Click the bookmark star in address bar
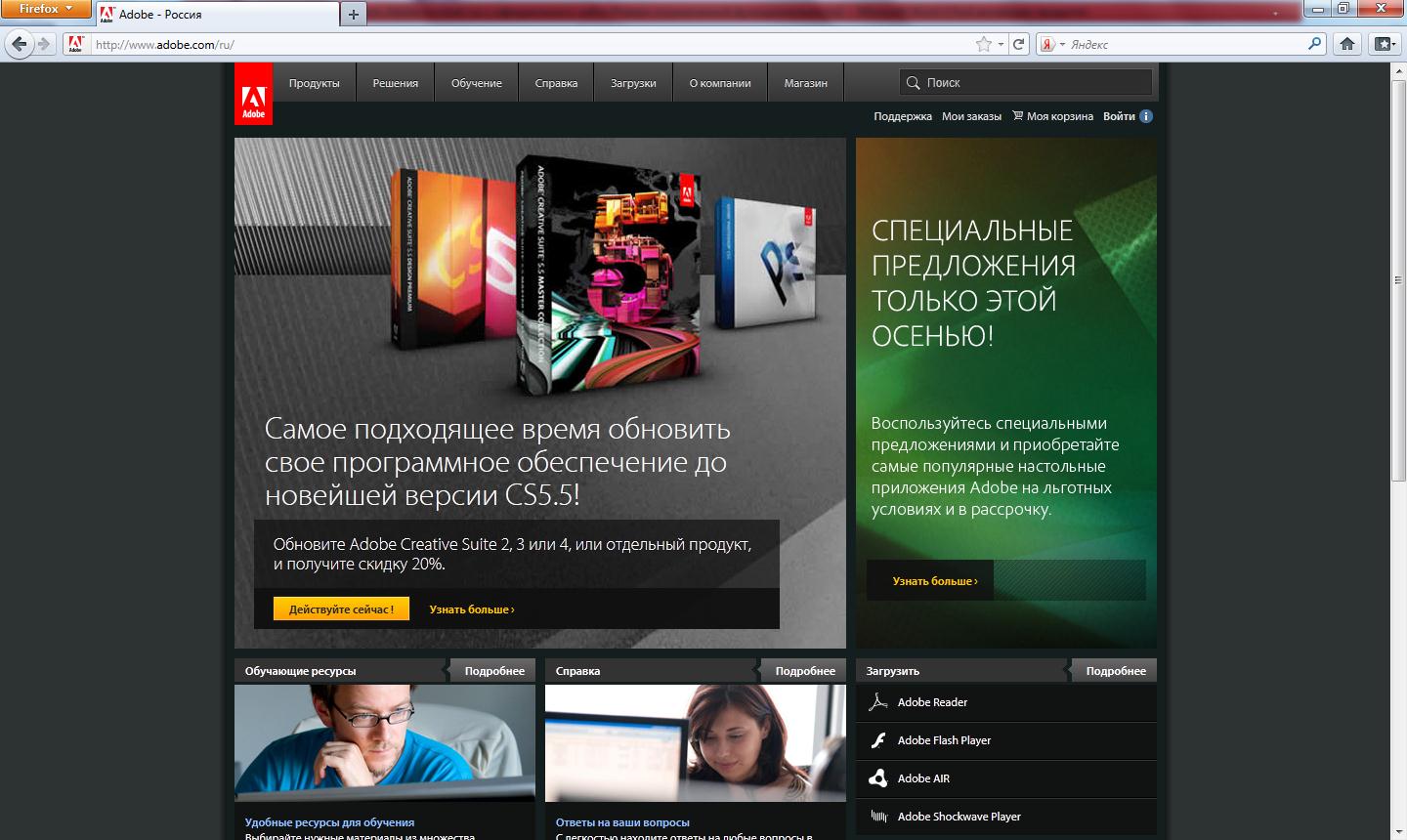1407x840 pixels. (984, 44)
